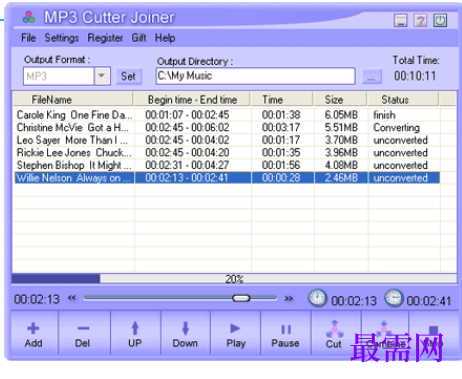The height and width of the screenshot is (379, 462).
Task: Click the Time column header
Action: (x=282, y=100)
